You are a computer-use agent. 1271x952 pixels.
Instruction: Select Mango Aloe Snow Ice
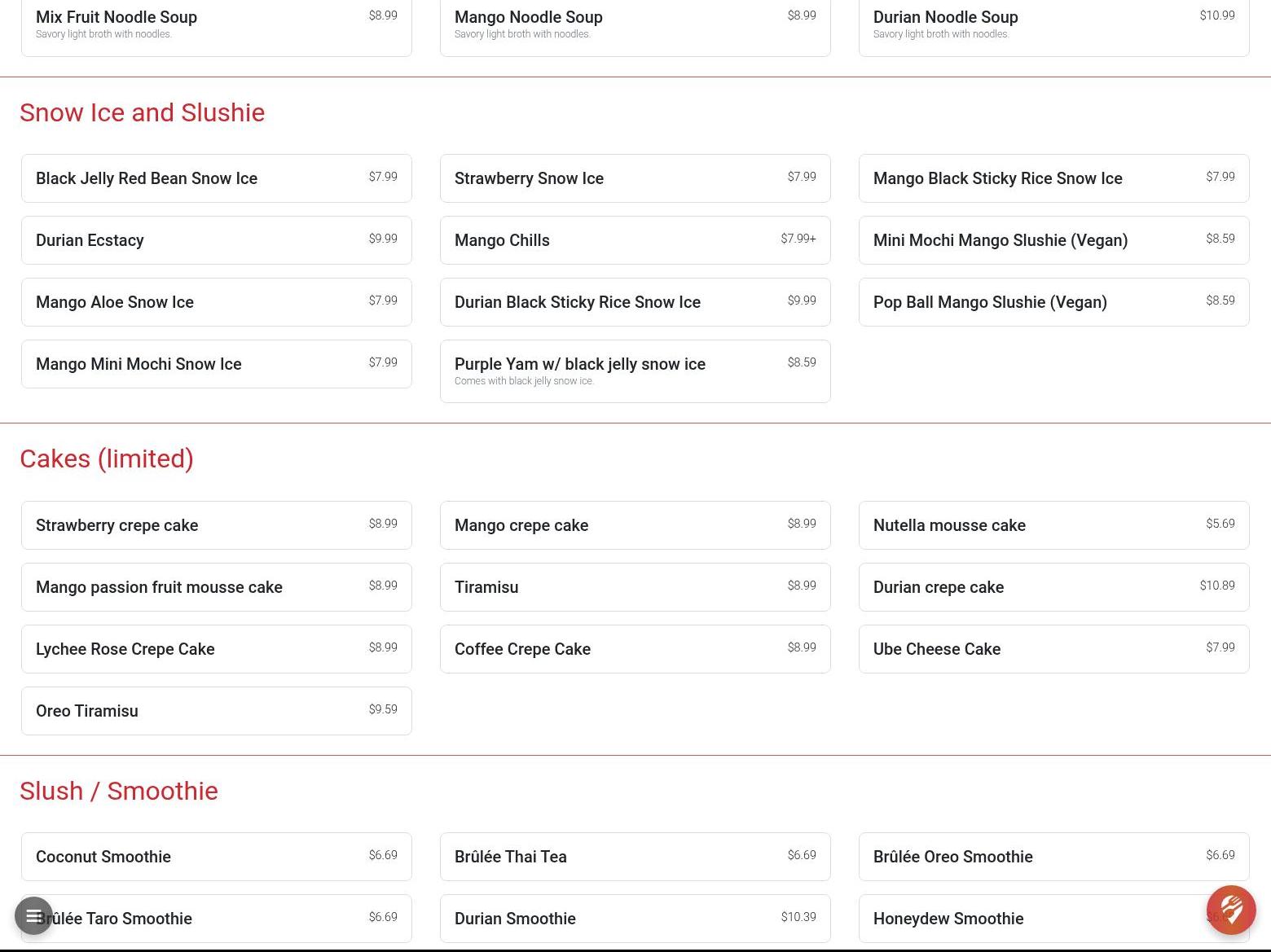[217, 302]
